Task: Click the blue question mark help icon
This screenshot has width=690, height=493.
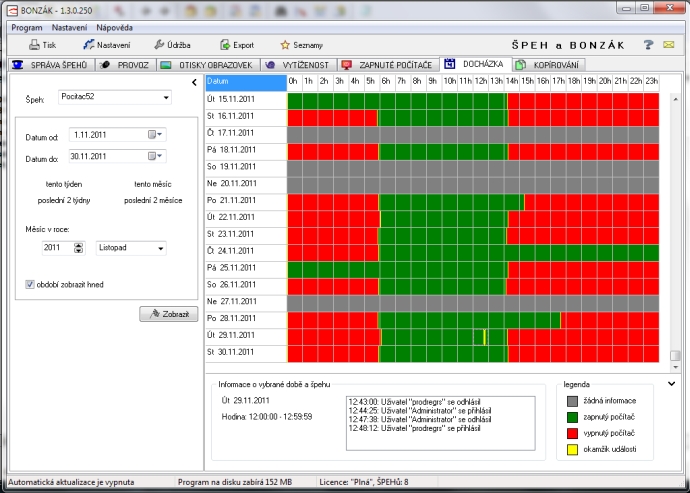Action: point(648,44)
